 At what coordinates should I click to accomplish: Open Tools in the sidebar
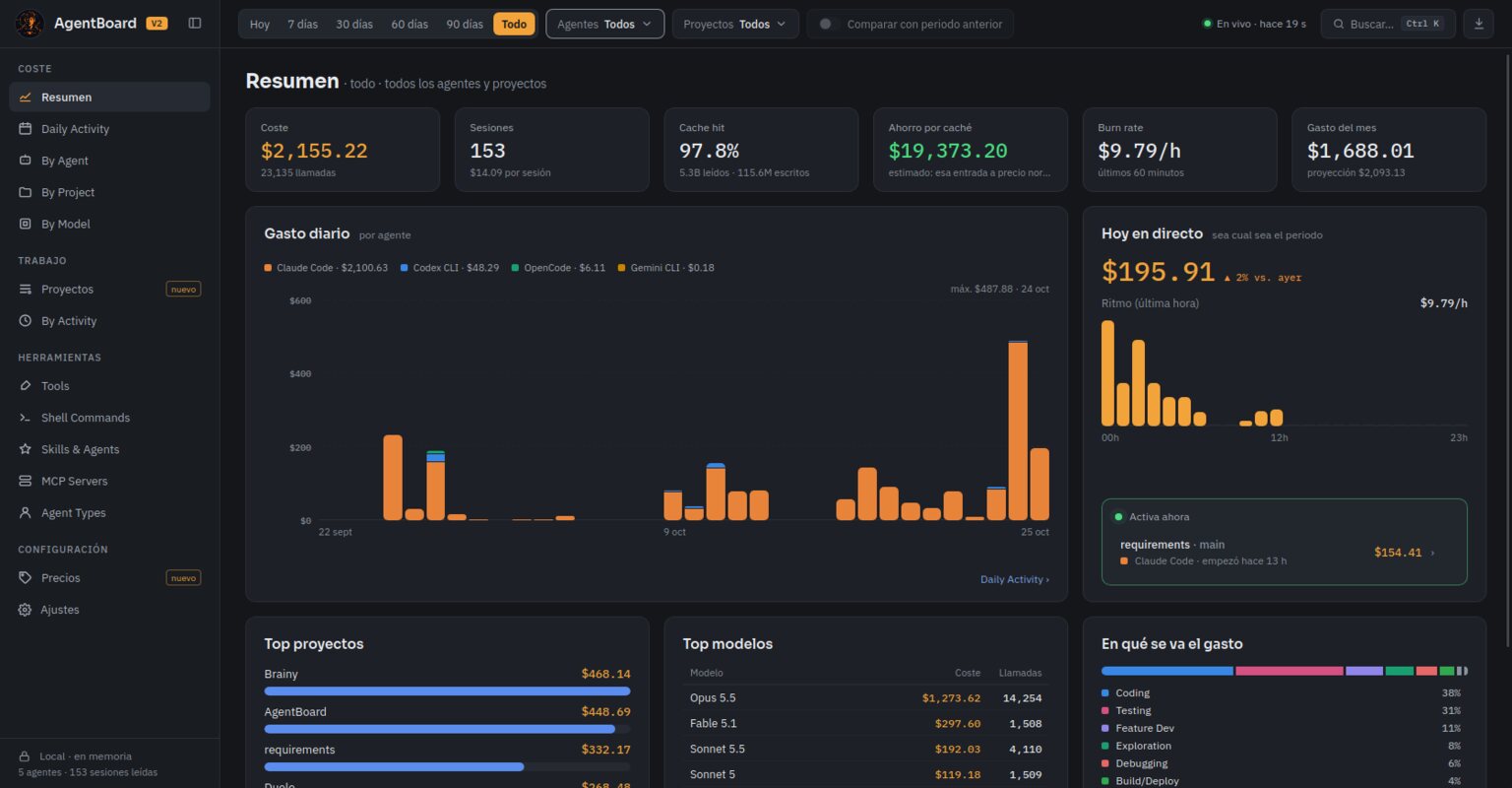click(x=109, y=386)
